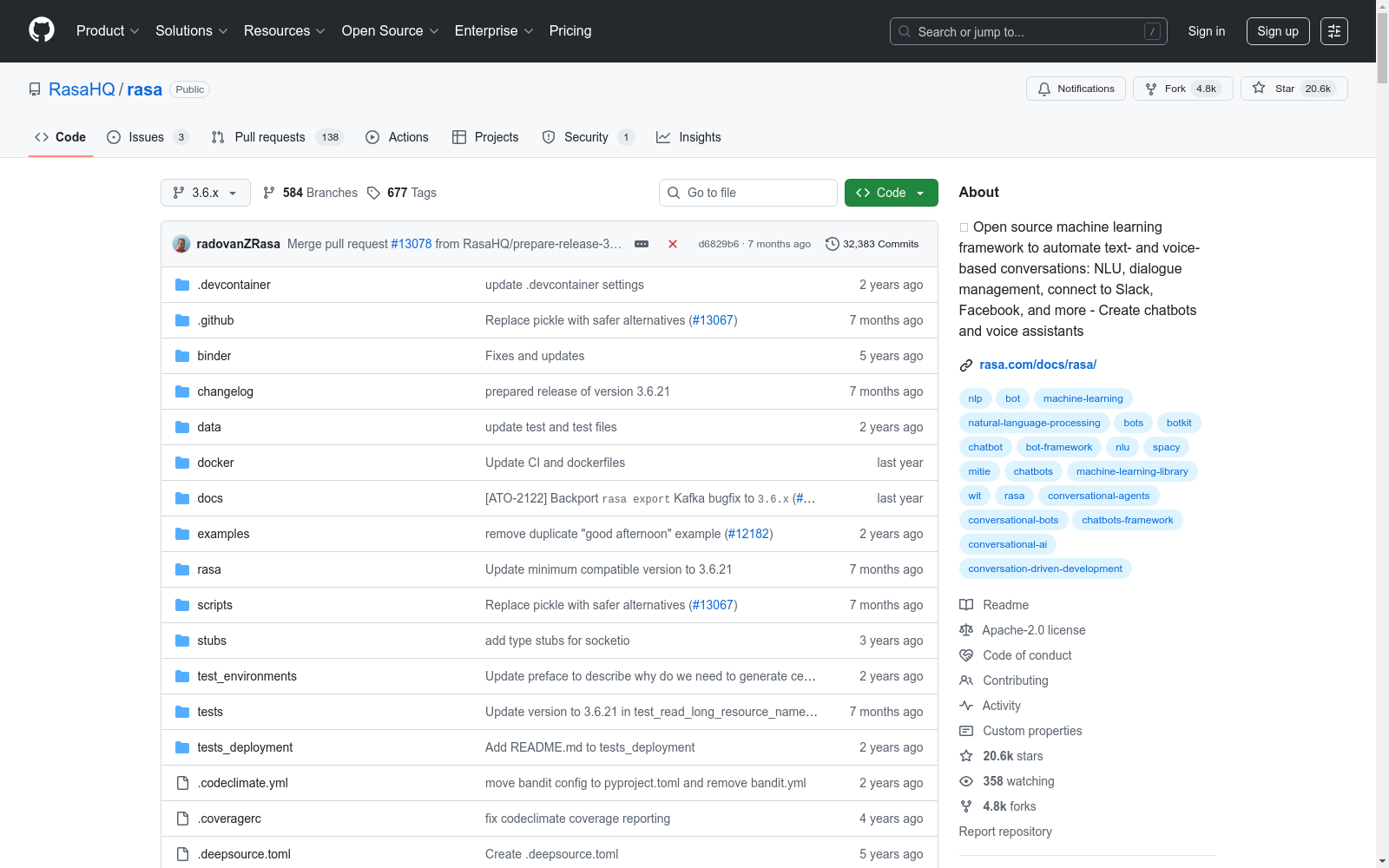Open the command palette icon button

click(1334, 31)
